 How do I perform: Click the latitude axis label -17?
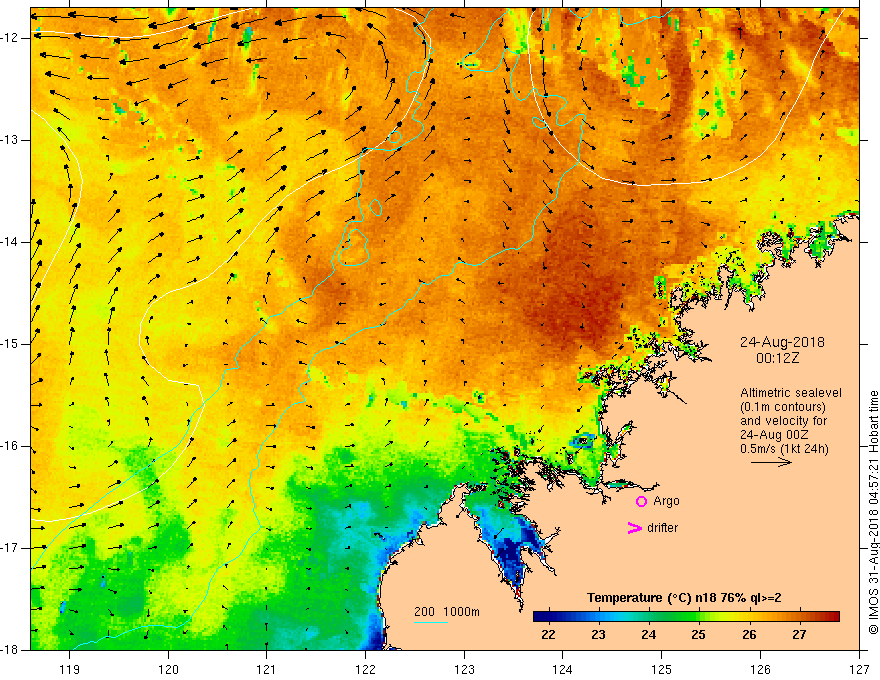pos(10,548)
